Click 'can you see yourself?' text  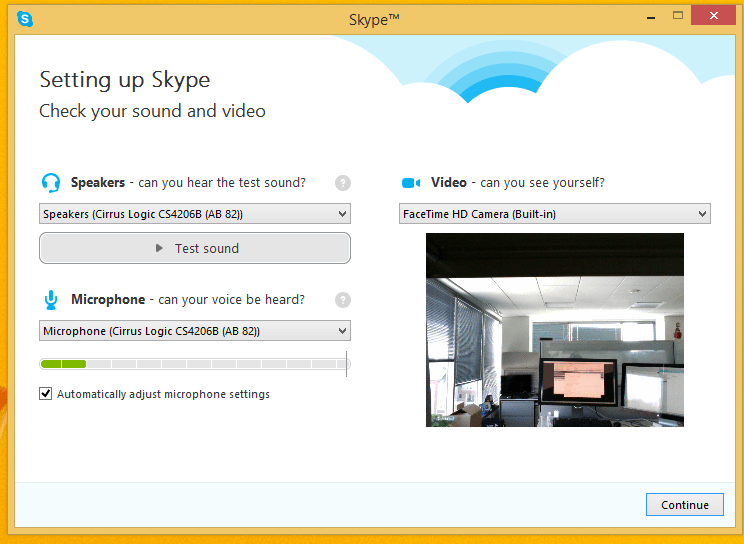pyautogui.click(x=542, y=183)
